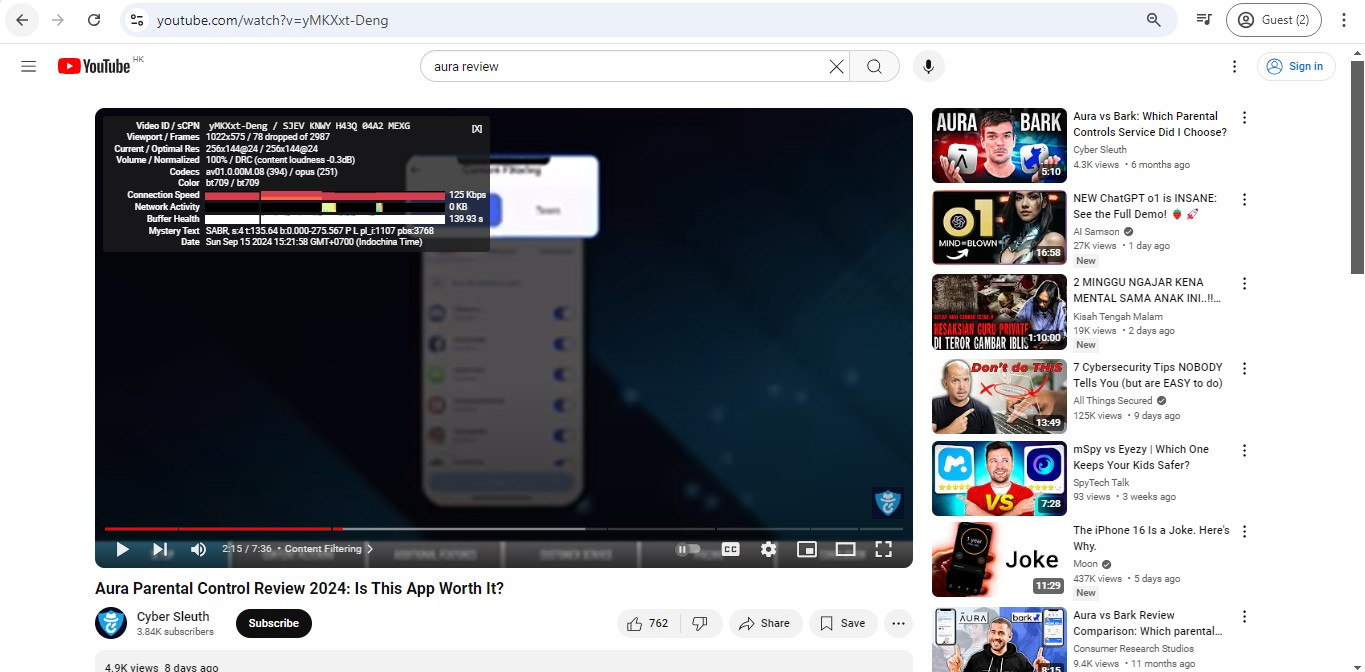Open options menu for 2 MINGGU NGAJAR video

1244,283
